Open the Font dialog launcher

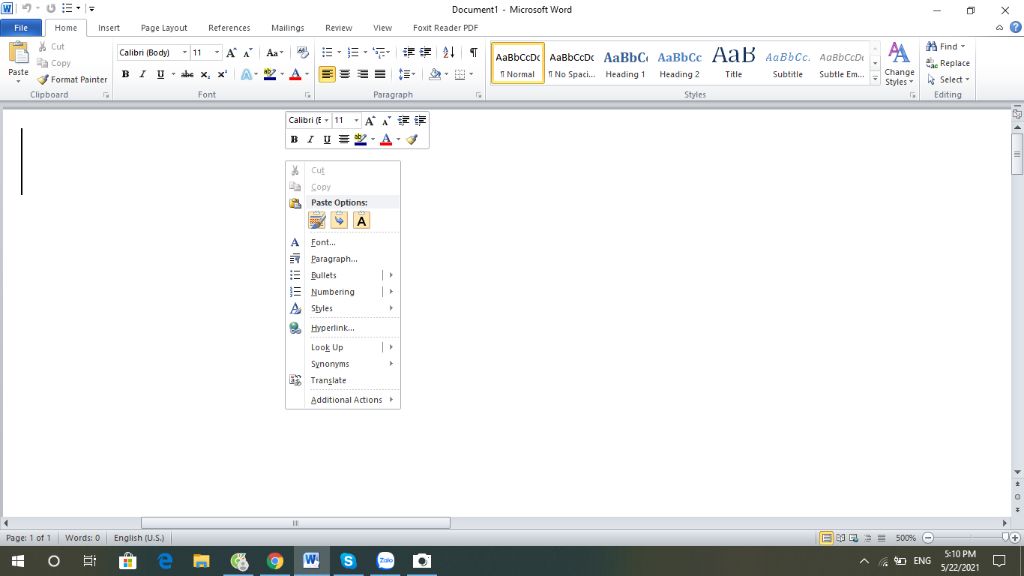(x=308, y=95)
